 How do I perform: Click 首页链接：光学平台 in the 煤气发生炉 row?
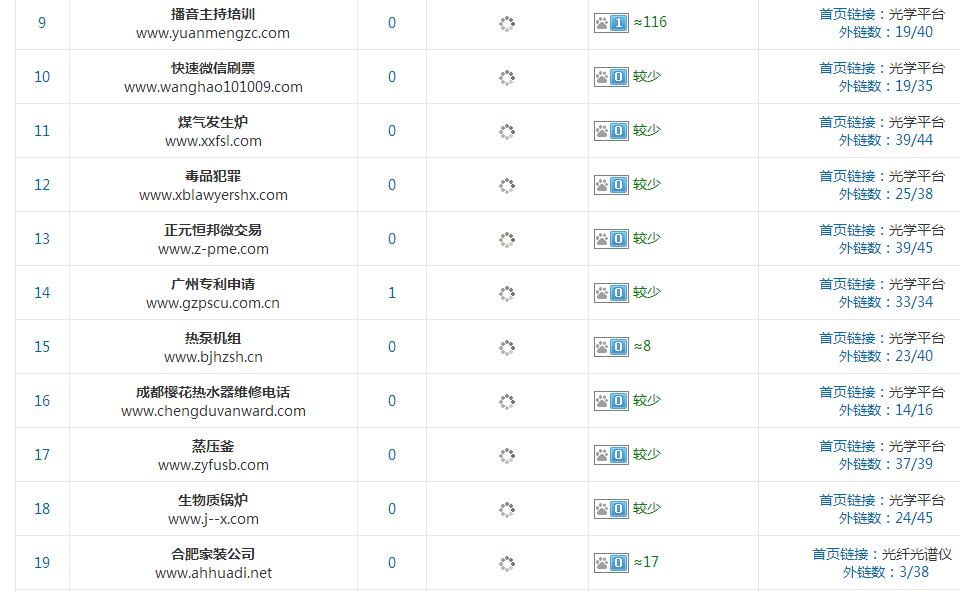(880, 121)
